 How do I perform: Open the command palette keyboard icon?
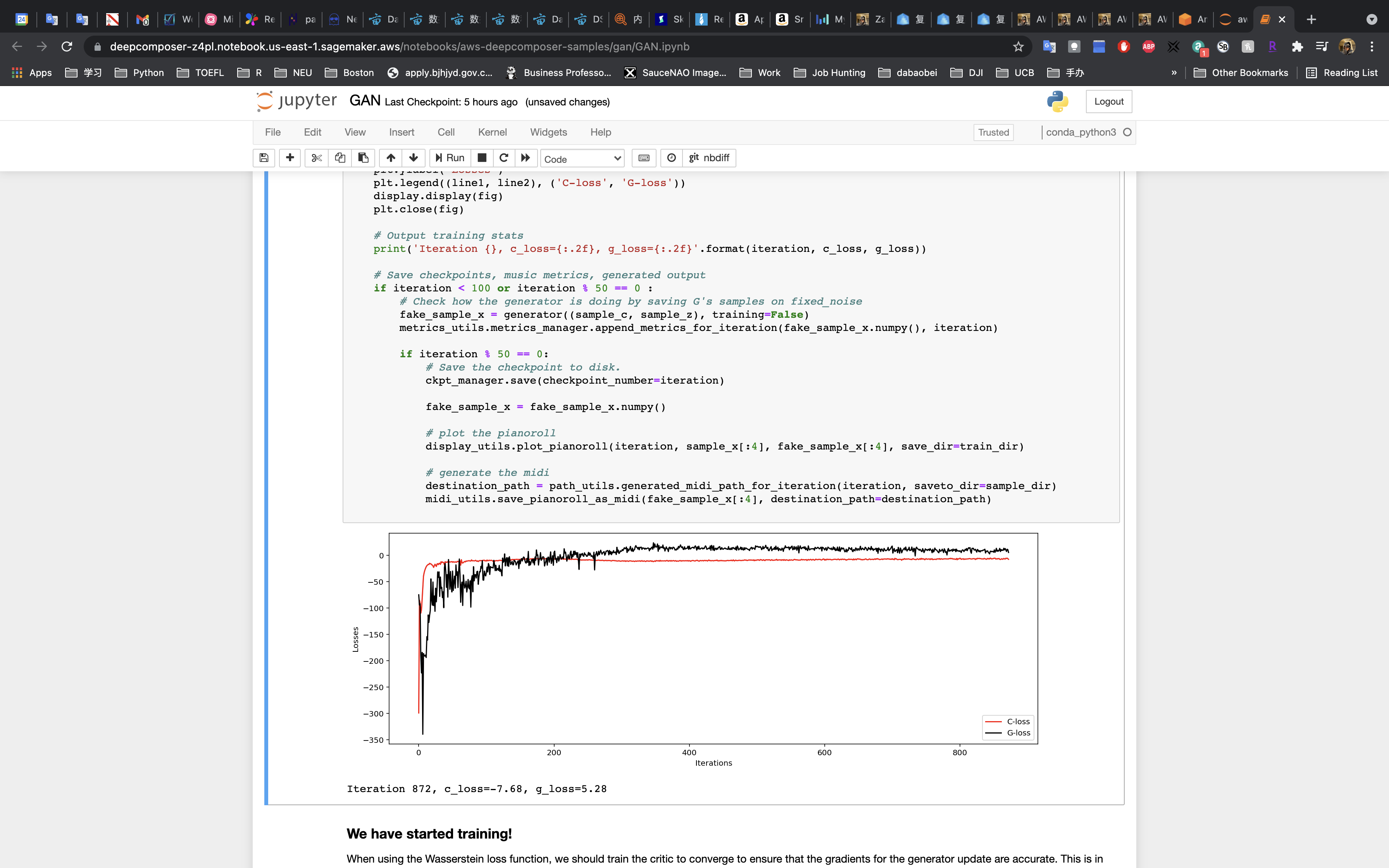[644, 158]
